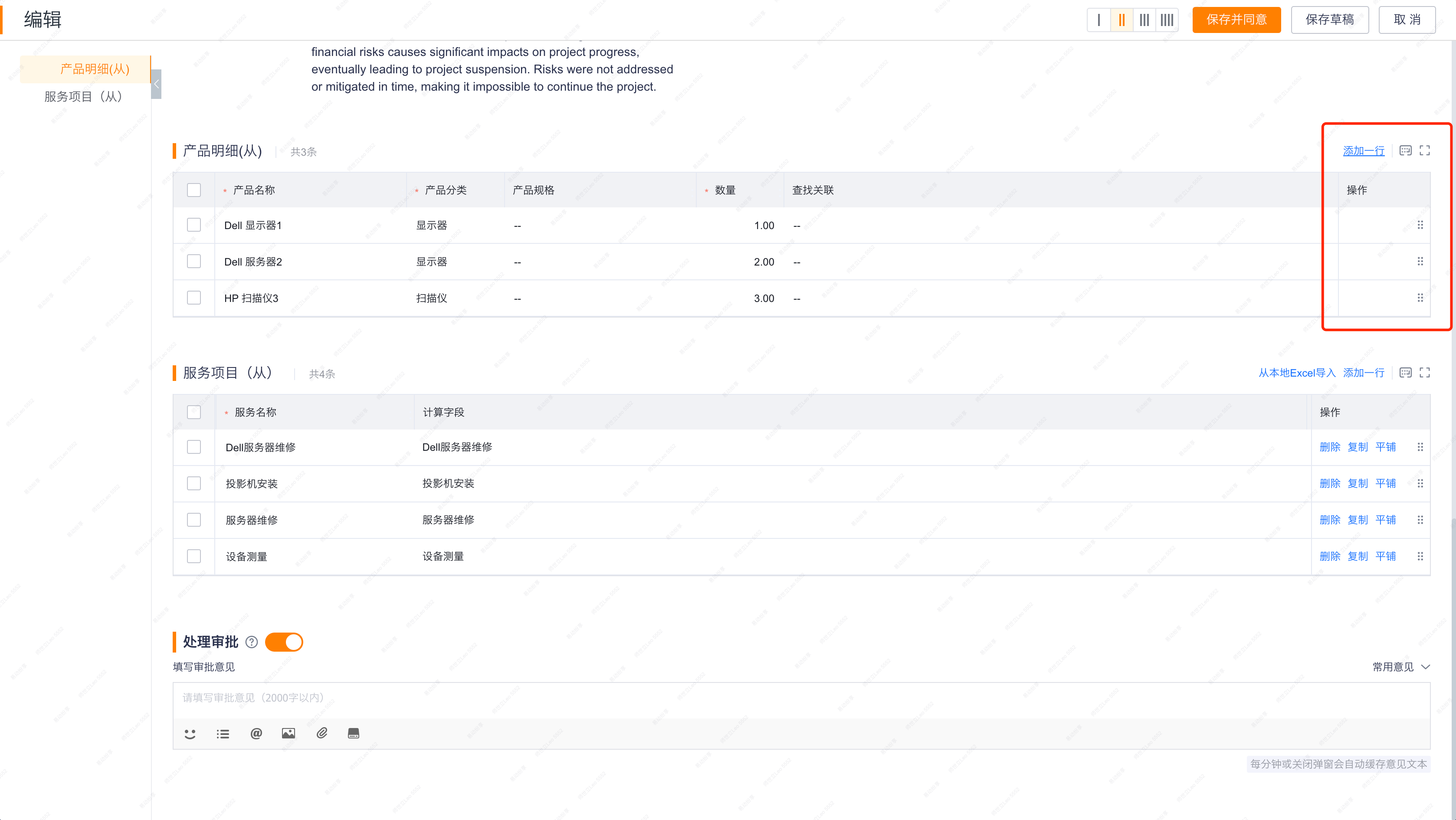Turn off the 处理审批 toggle switch
This screenshot has width=1456, height=820.
tap(284, 642)
